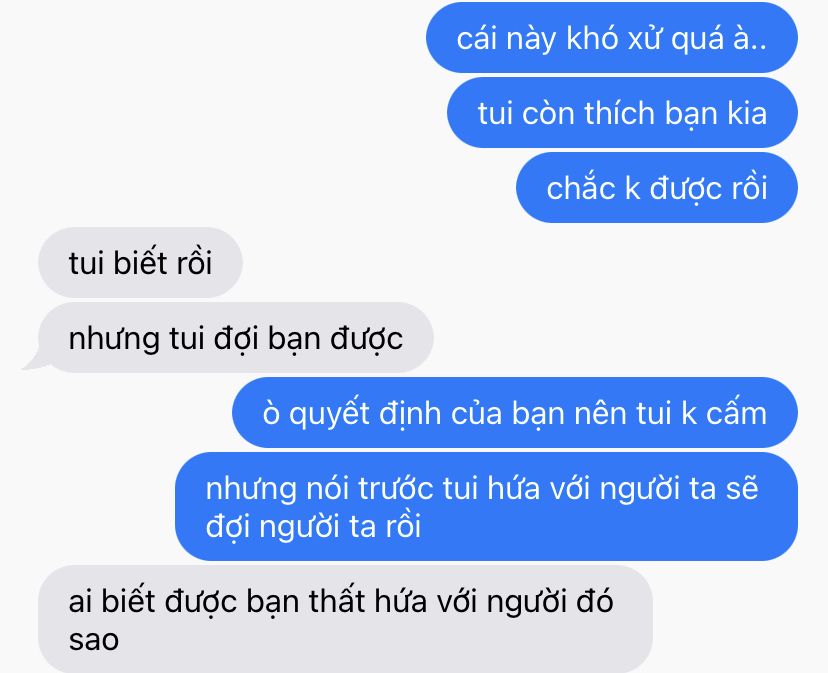Screen dimensions: 828x673
Task: Click the word "cấm" in the sent message
Action: [x=737, y=413]
